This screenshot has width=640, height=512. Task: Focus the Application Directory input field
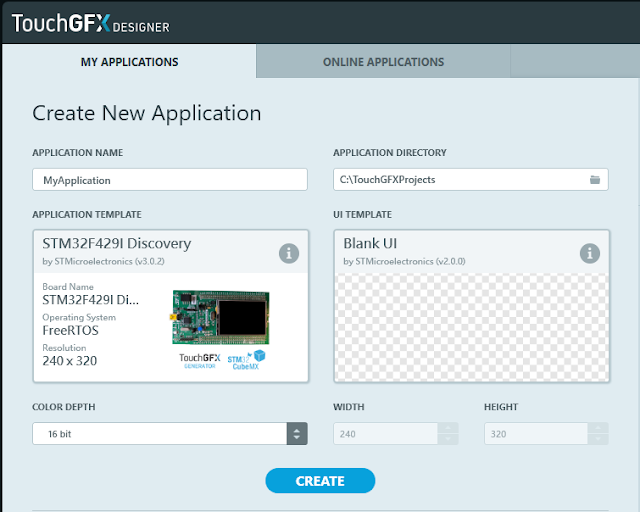coord(471,180)
